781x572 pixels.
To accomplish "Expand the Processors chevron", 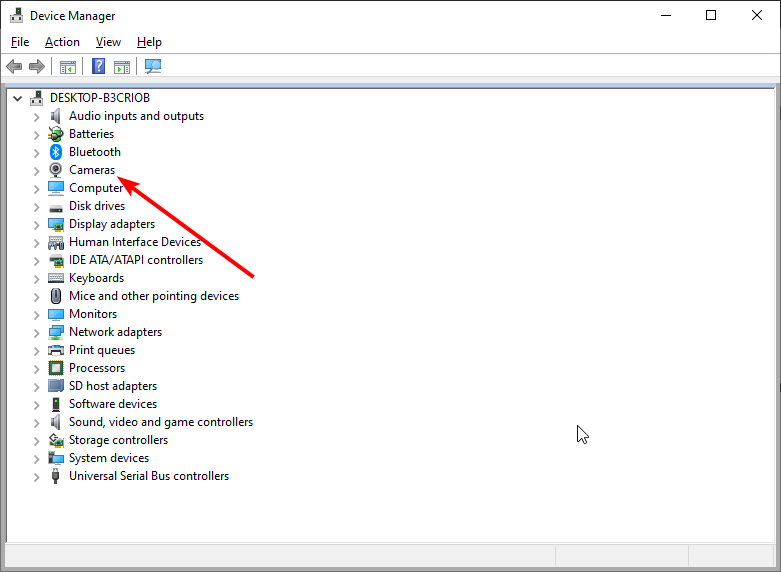I will [x=36, y=369].
